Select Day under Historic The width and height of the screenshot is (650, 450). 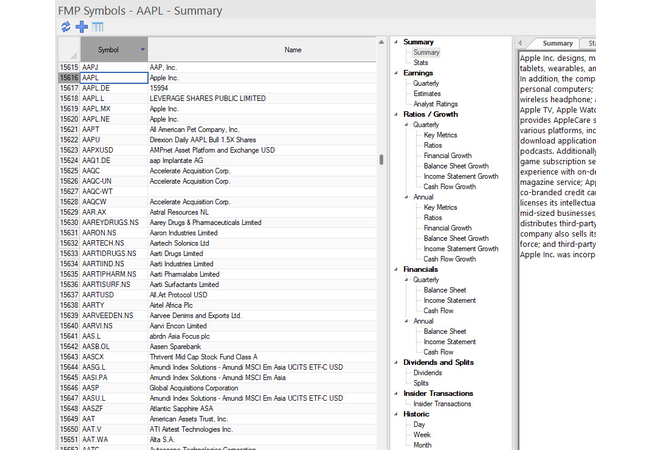pyautogui.click(x=419, y=425)
